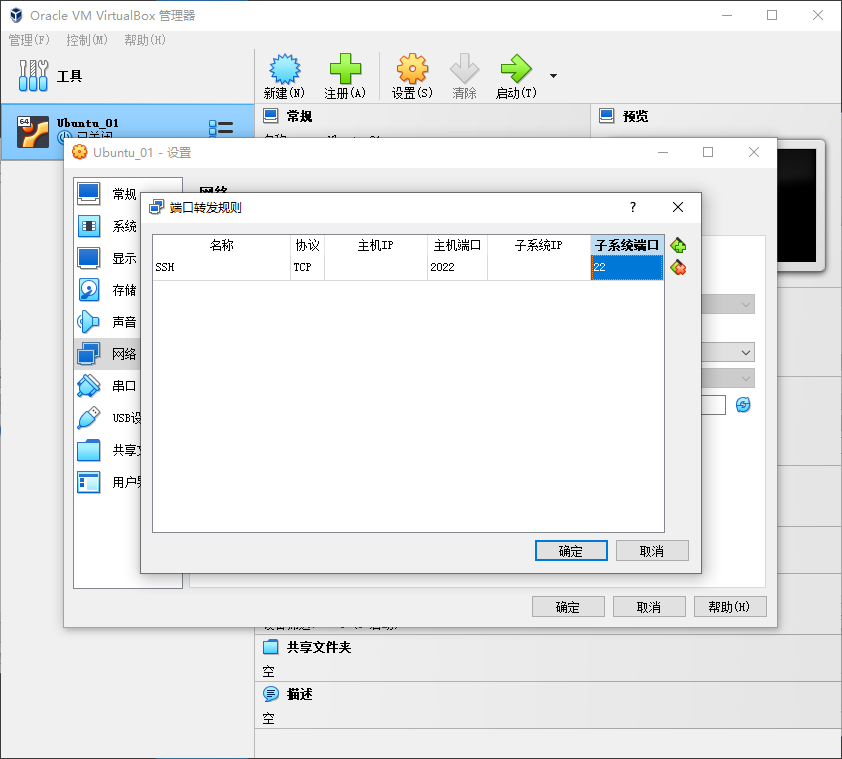
Task: Select User Interface settings category icon
Action: pyautogui.click(x=89, y=482)
